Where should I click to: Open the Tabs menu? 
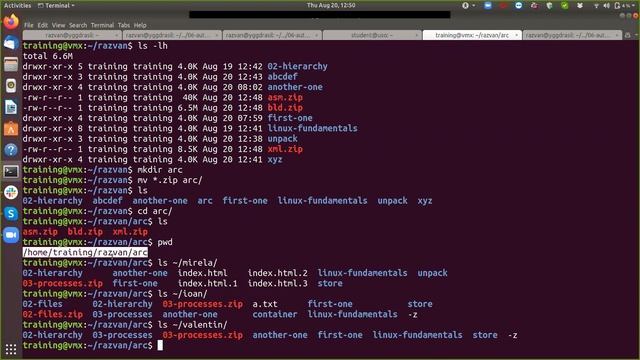click(124, 25)
